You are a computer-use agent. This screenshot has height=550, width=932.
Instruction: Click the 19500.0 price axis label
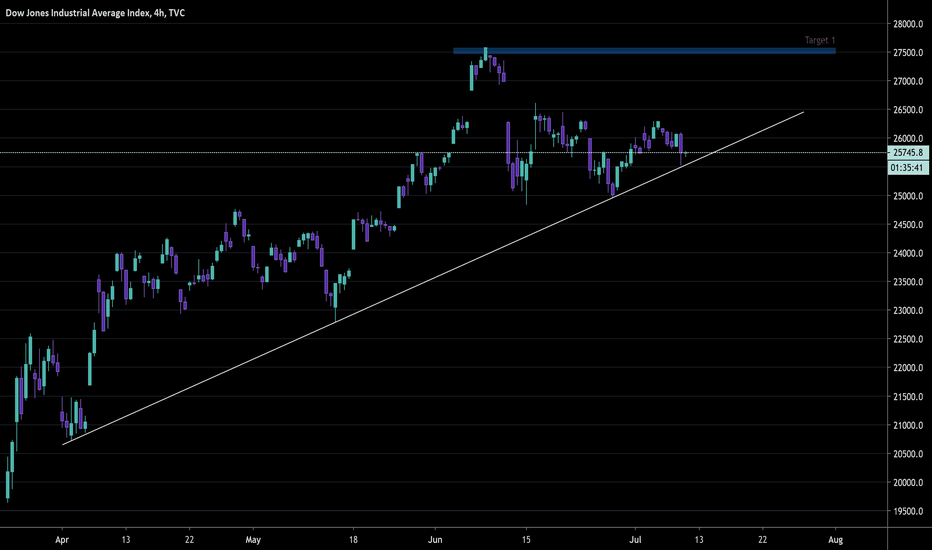click(x=908, y=511)
